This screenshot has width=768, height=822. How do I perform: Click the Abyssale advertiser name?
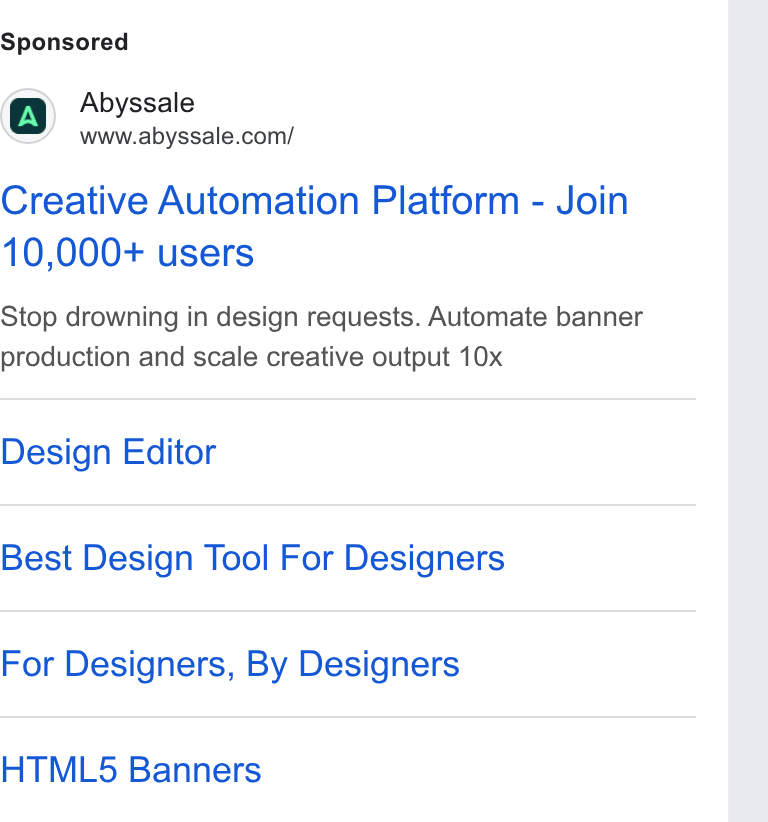tap(137, 103)
